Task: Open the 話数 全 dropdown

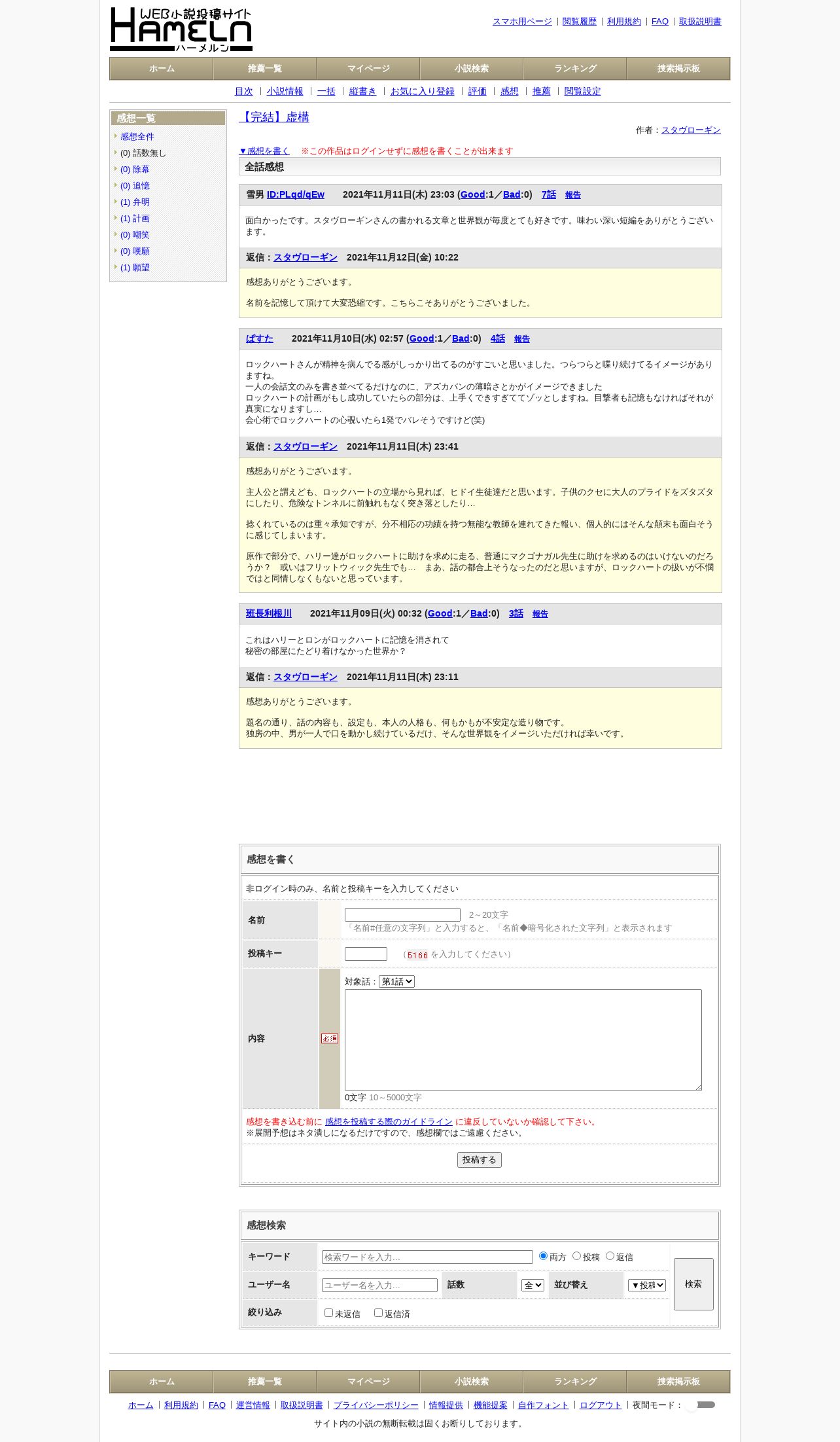Action: click(x=533, y=1285)
